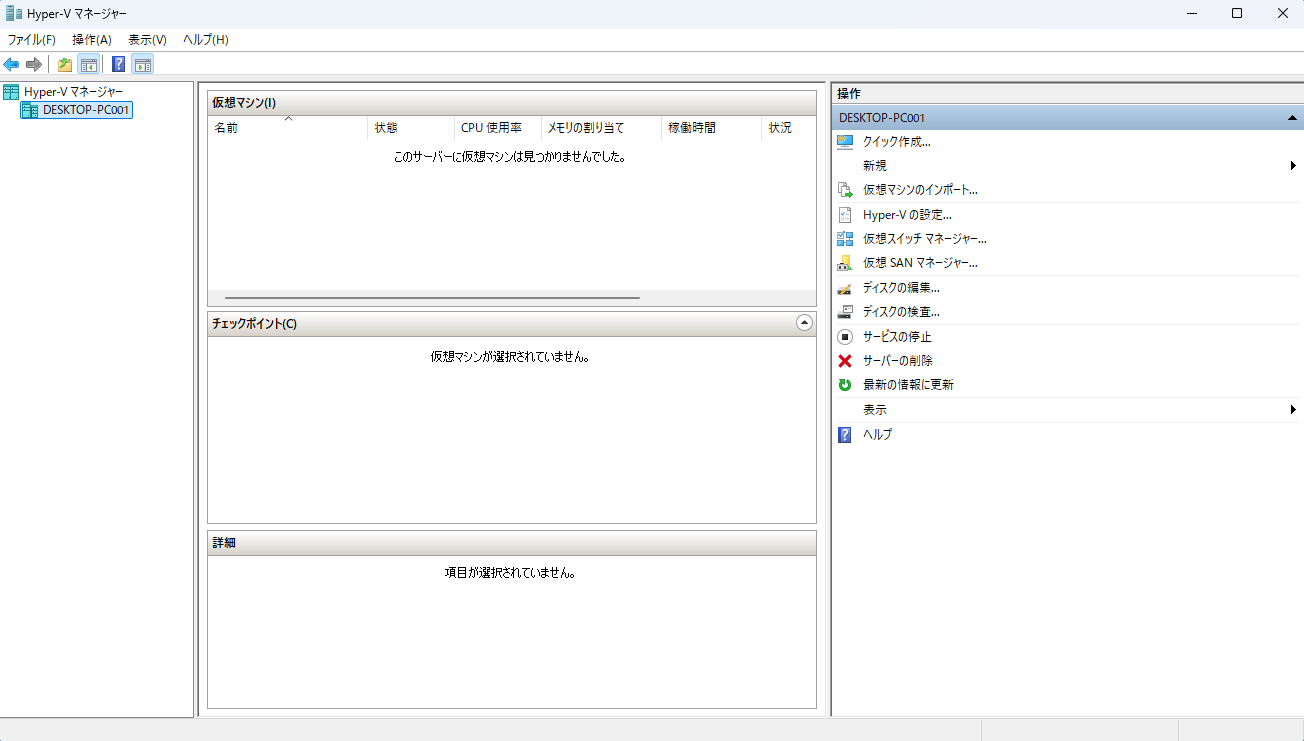Sort by 状態 column header
Screen dimensions: 1304x741
[x=411, y=128]
